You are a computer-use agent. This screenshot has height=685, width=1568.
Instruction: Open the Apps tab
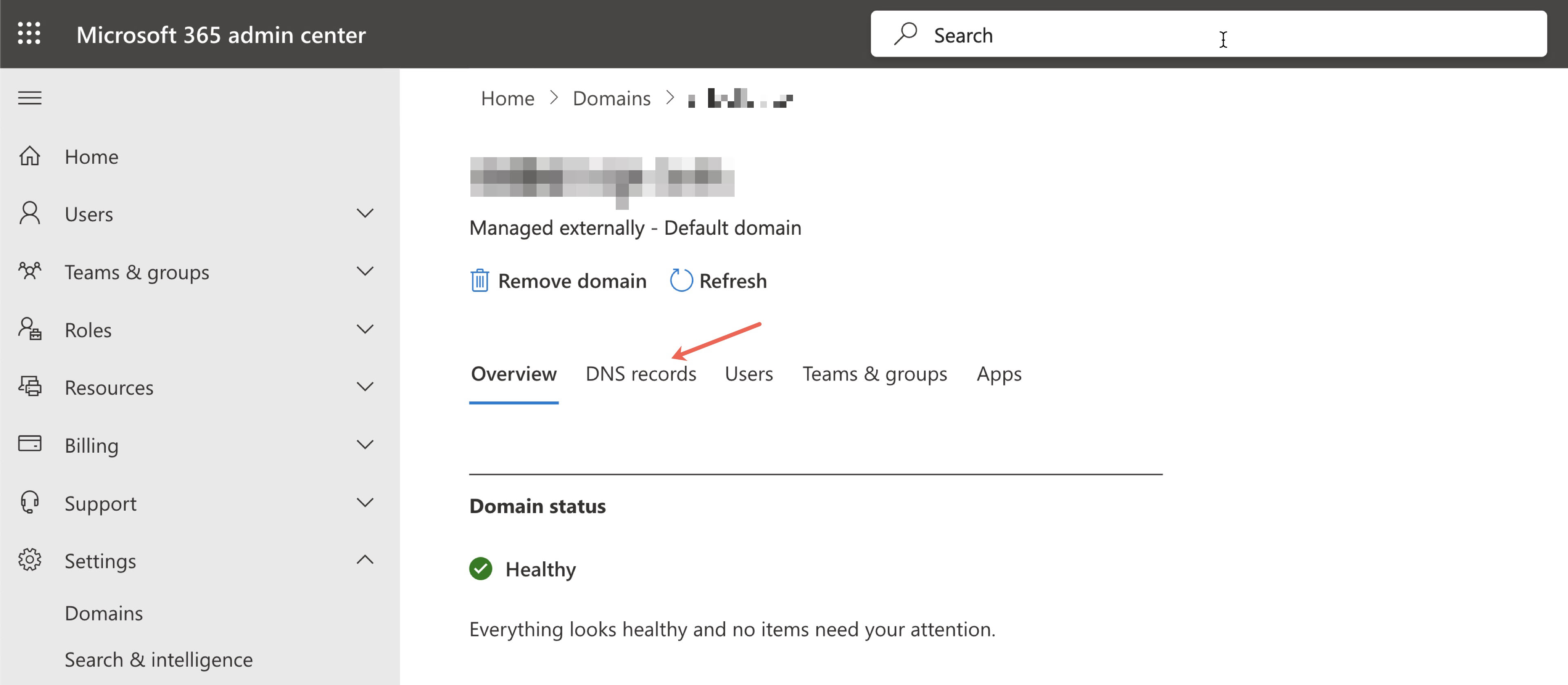[x=998, y=373]
